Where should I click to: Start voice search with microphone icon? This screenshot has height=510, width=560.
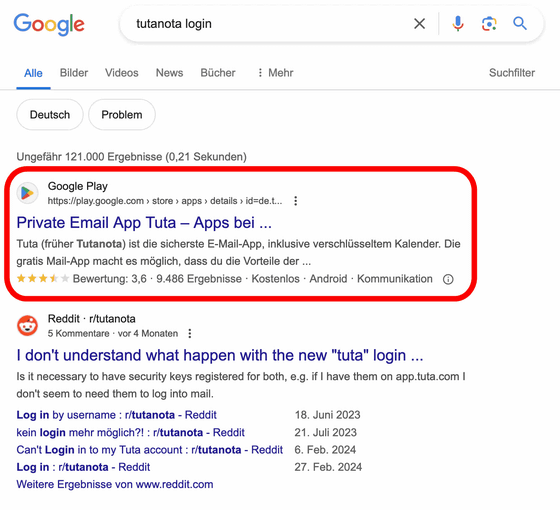[x=458, y=24]
